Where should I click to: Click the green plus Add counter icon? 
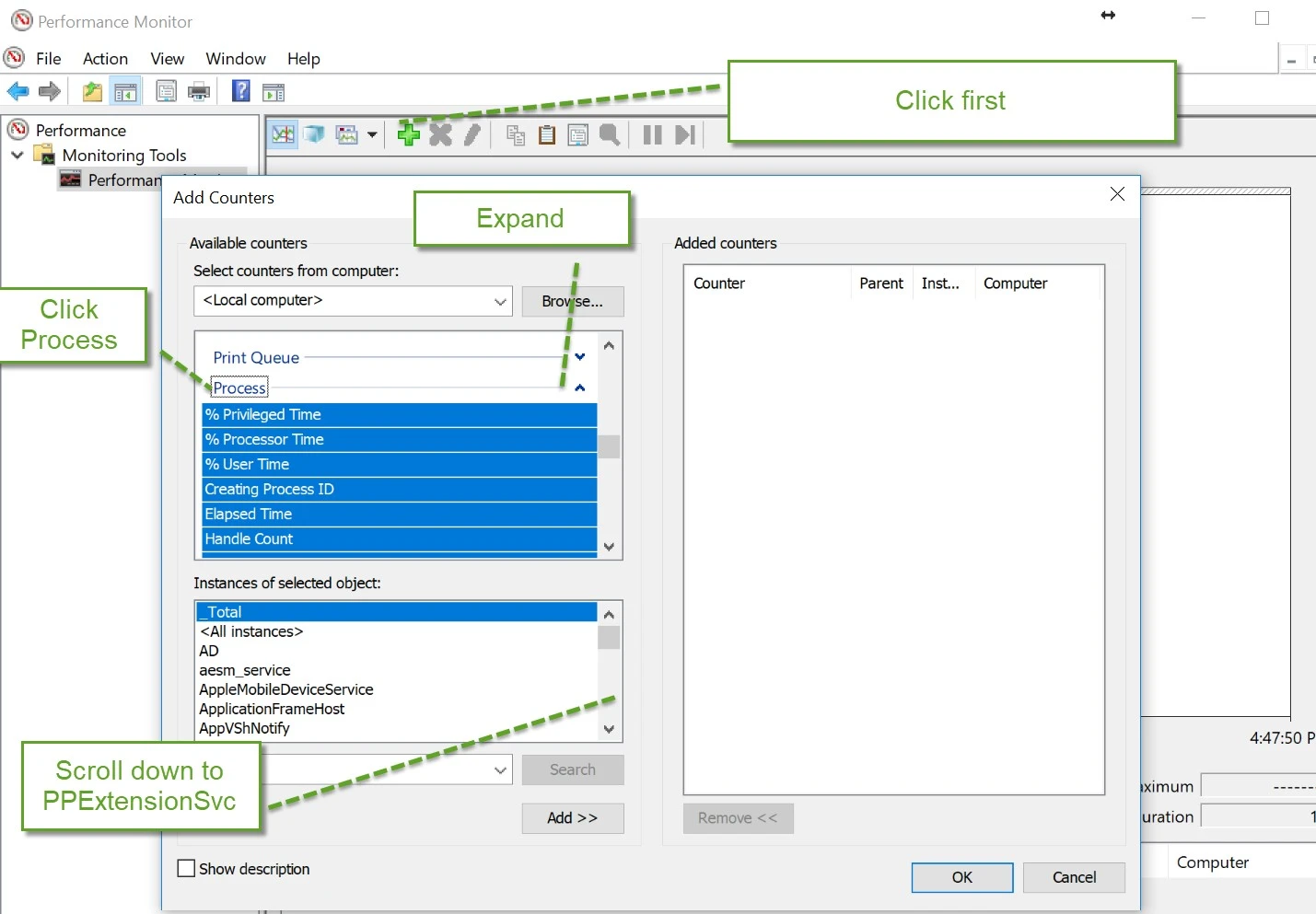click(408, 134)
